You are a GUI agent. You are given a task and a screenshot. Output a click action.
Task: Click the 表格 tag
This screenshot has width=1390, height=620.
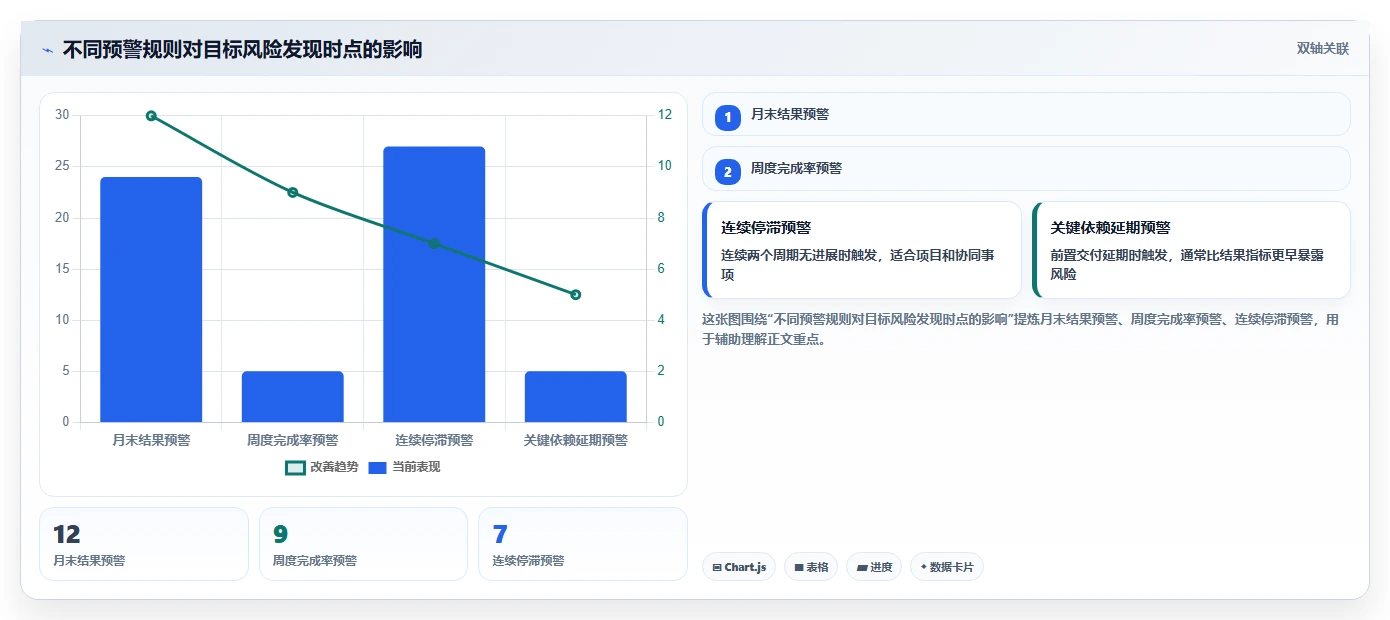coord(811,567)
